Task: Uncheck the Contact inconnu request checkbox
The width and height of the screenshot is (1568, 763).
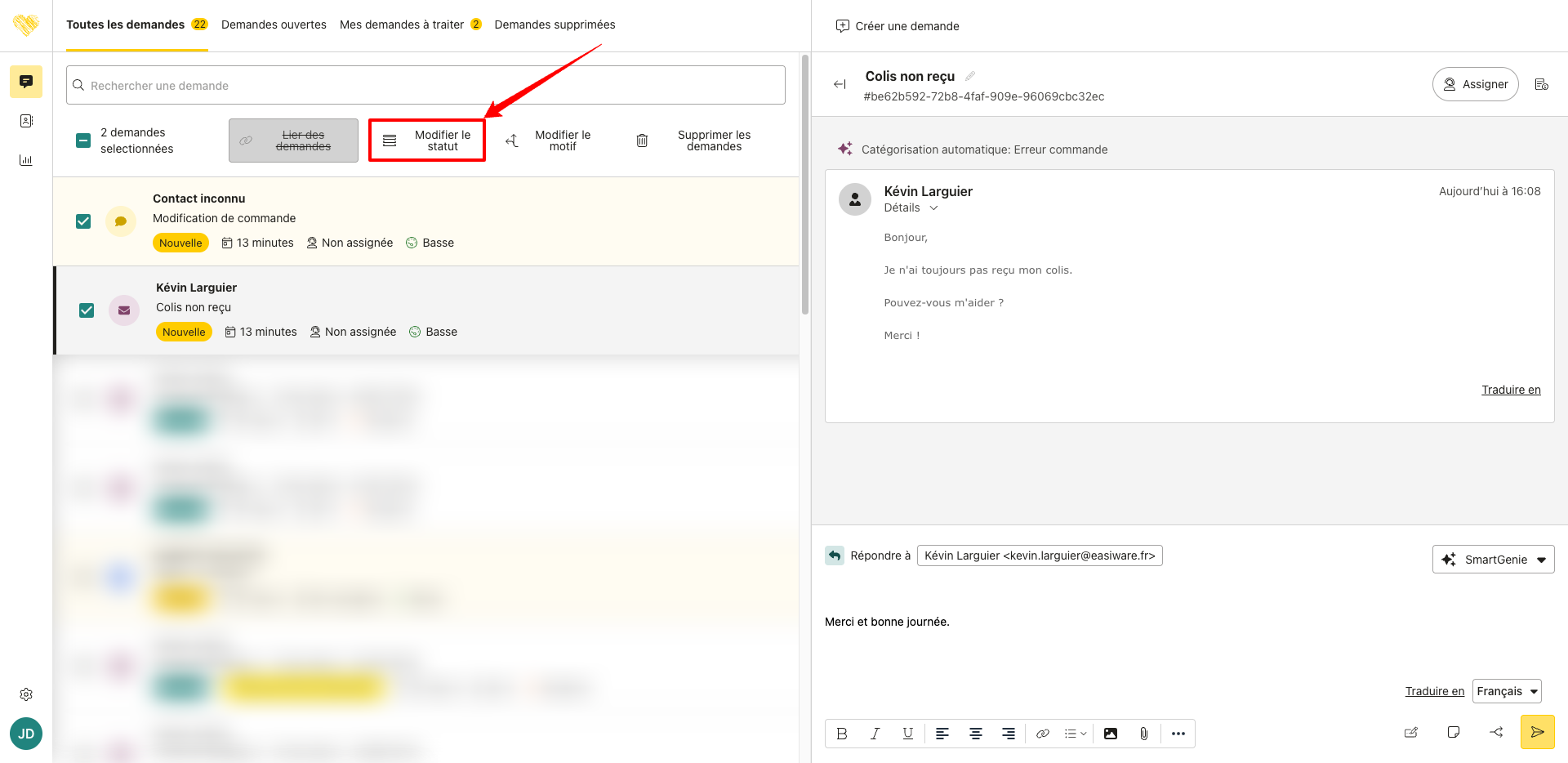Action: 83,221
